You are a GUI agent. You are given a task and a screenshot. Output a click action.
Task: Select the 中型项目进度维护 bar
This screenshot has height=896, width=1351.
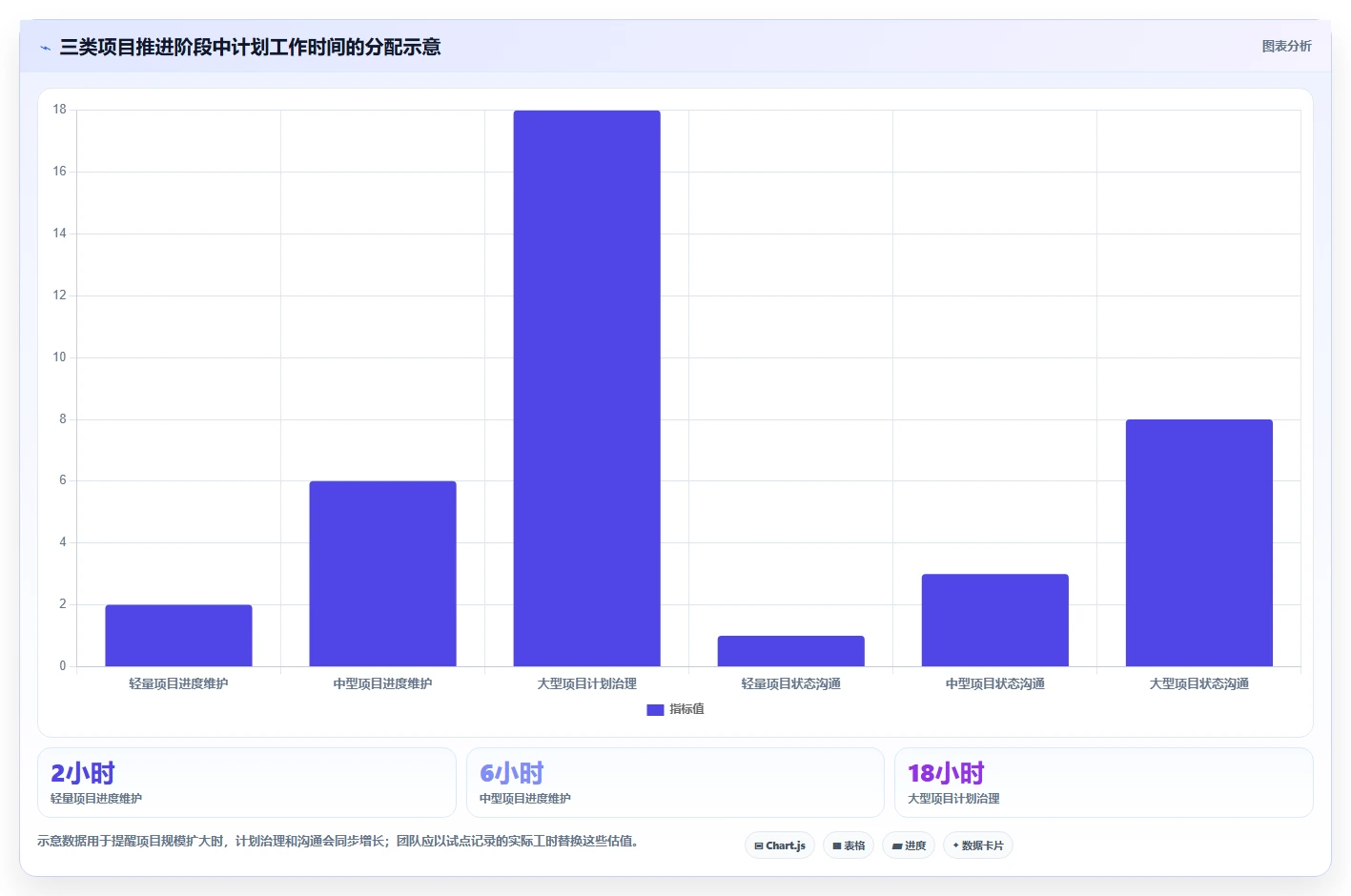[382, 574]
